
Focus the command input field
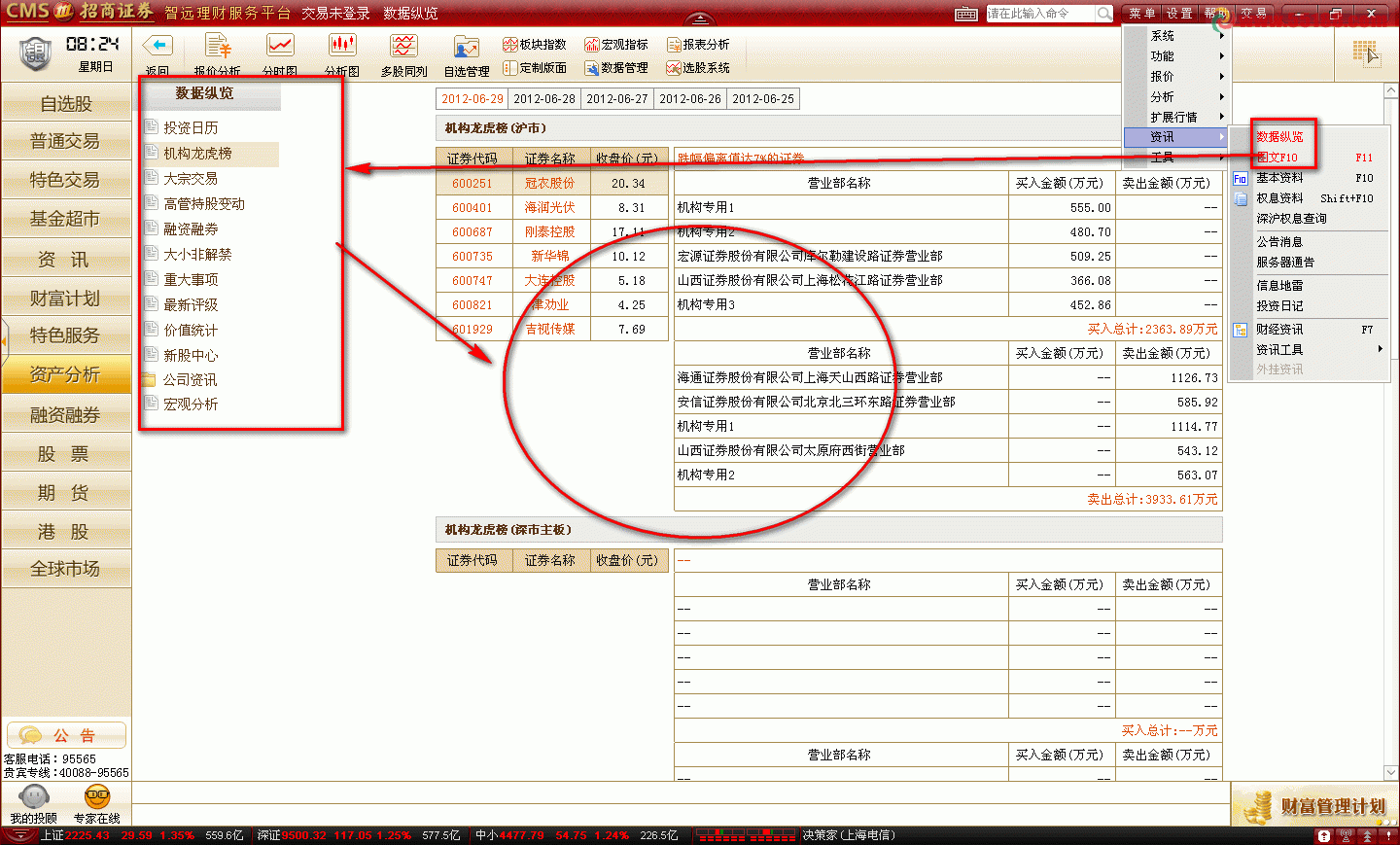[1040, 14]
